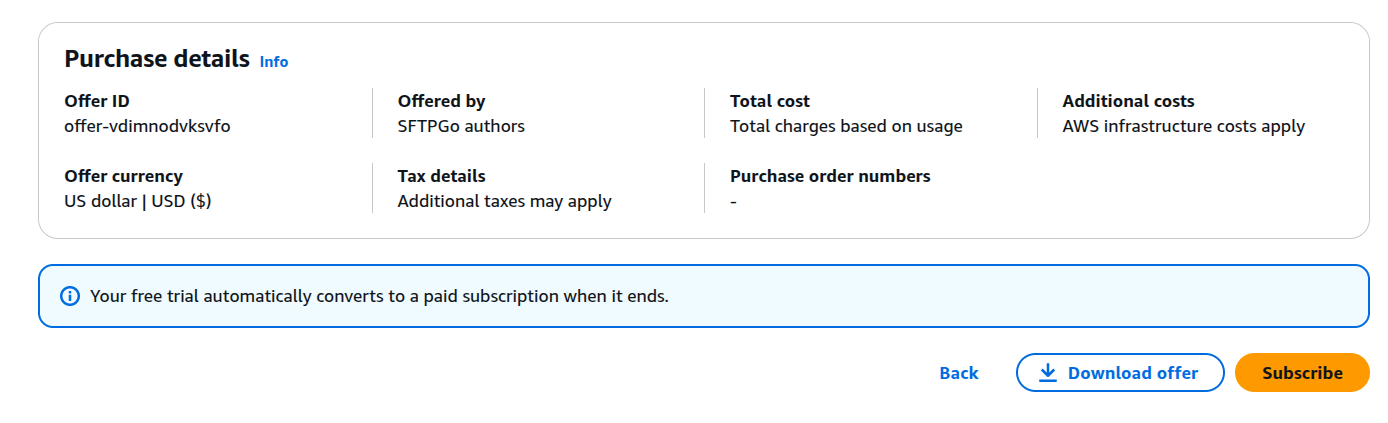Click the US dollar | USD ($) value
The width and height of the screenshot is (1388, 423).
tap(138, 201)
